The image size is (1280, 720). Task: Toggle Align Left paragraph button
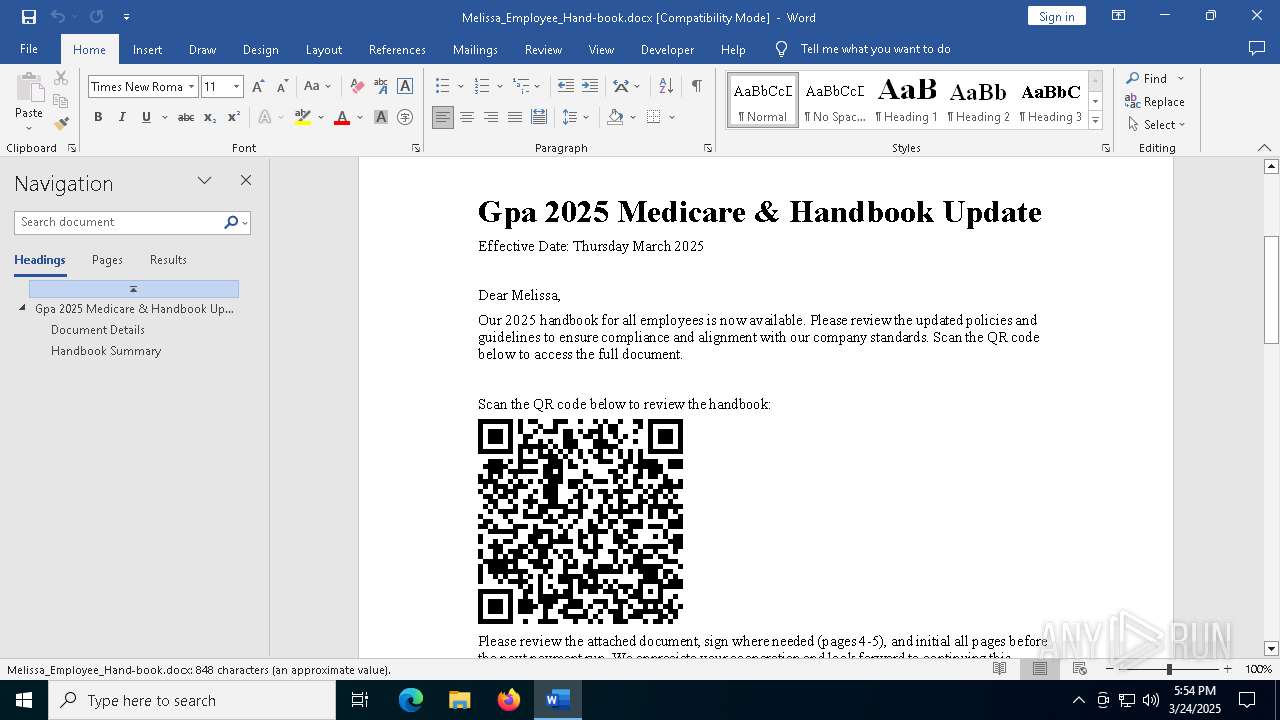coord(443,117)
